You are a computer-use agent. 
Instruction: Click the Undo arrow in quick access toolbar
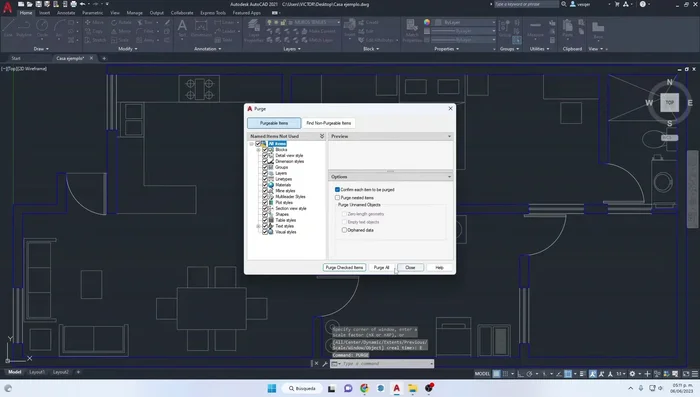click(x=83, y=4)
